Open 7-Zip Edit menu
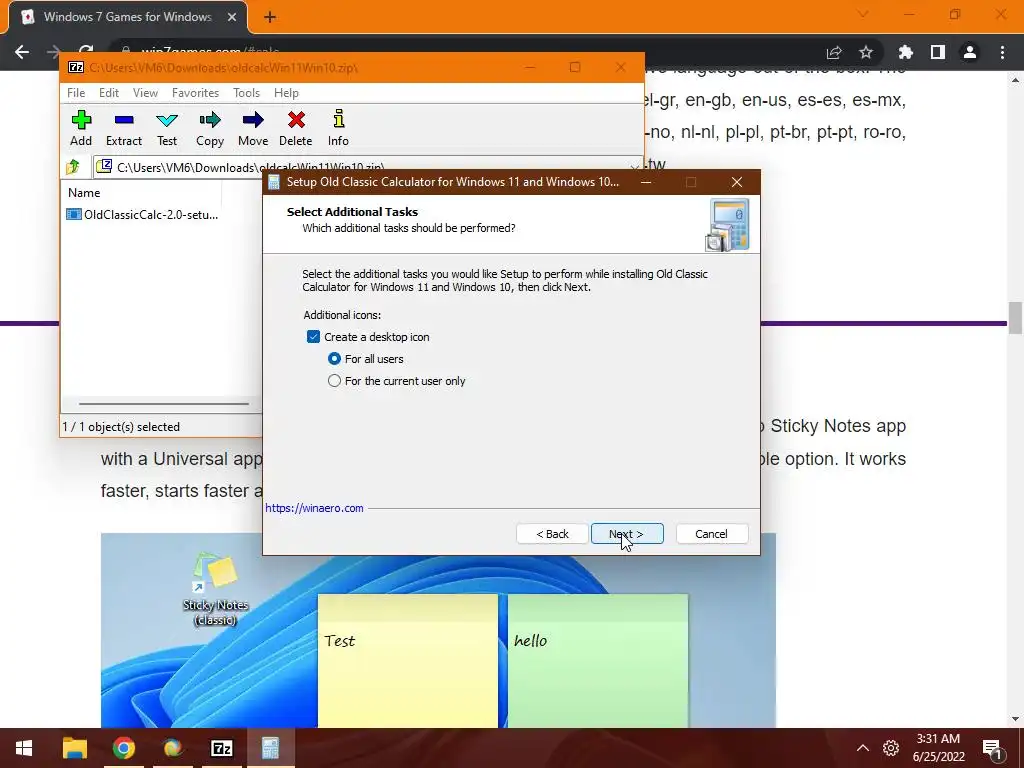 coord(108,93)
